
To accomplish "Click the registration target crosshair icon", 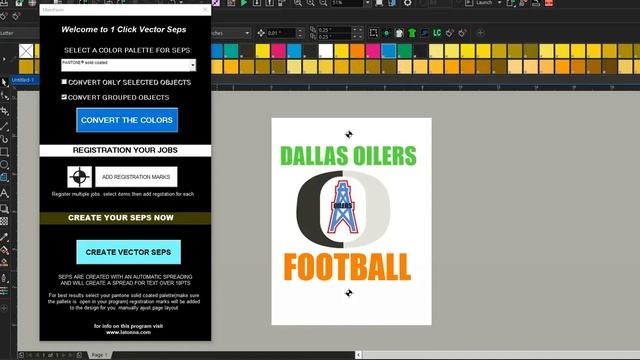I will pos(79,177).
